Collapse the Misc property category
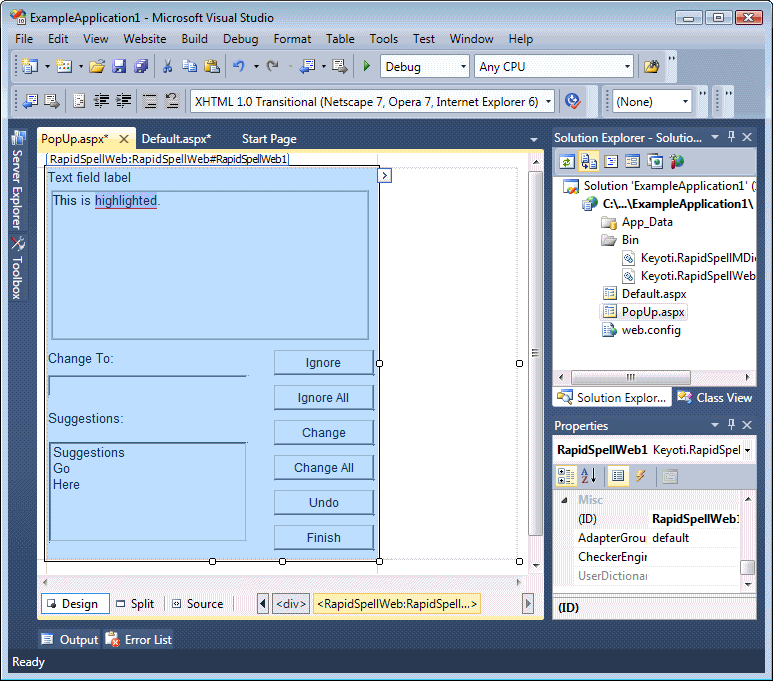Image resolution: width=773 pixels, height=681 pixels. [564, 500]
